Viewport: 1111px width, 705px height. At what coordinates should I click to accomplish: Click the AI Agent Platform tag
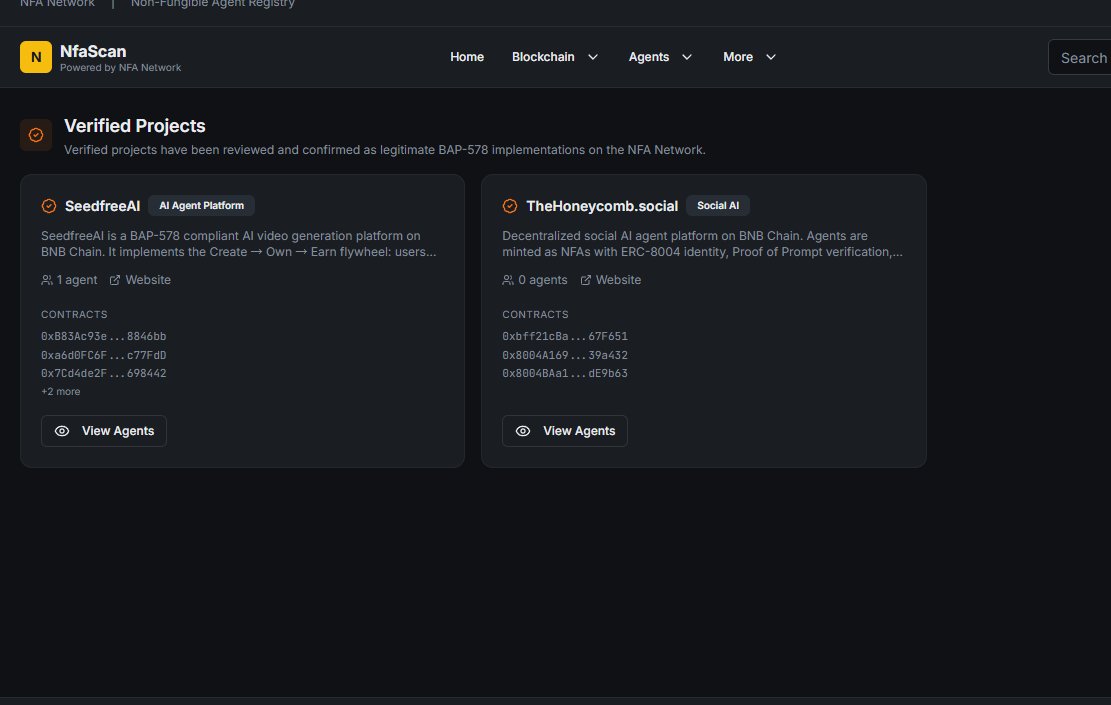201,205
